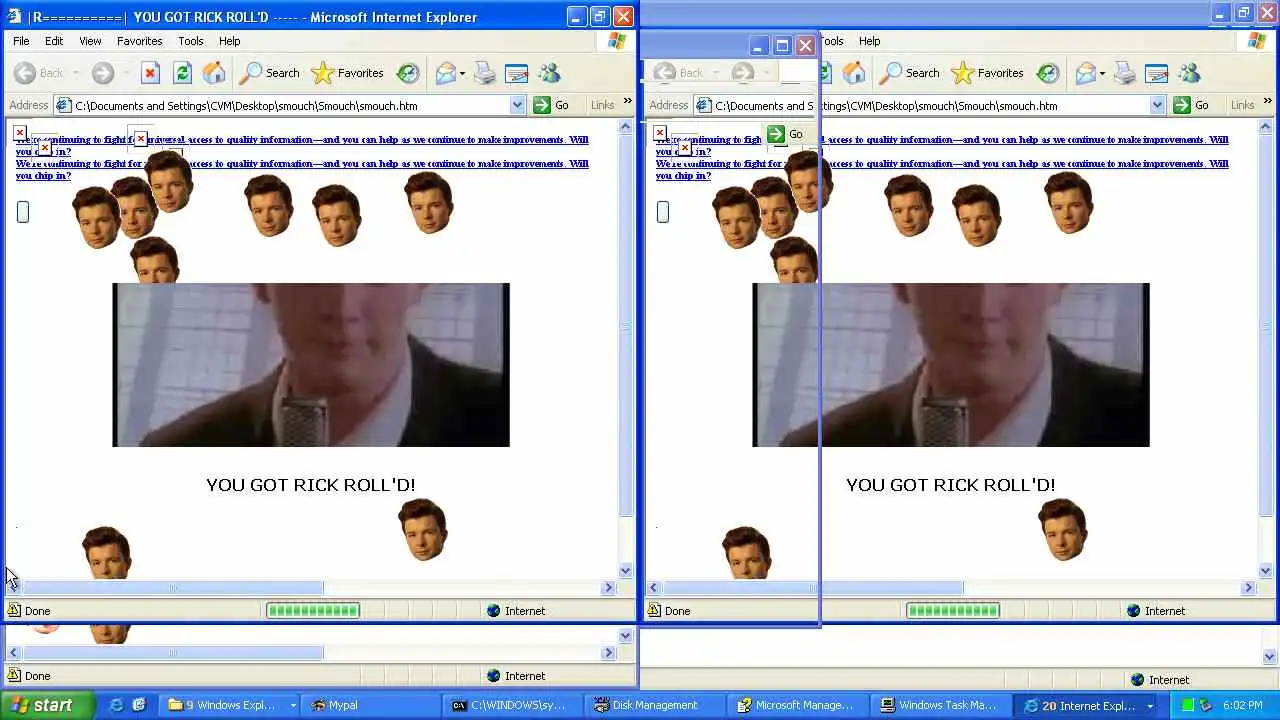Open the File menu in left window
The height and width of the screenshot is (720, 1280).
click(x=21, y=41)
